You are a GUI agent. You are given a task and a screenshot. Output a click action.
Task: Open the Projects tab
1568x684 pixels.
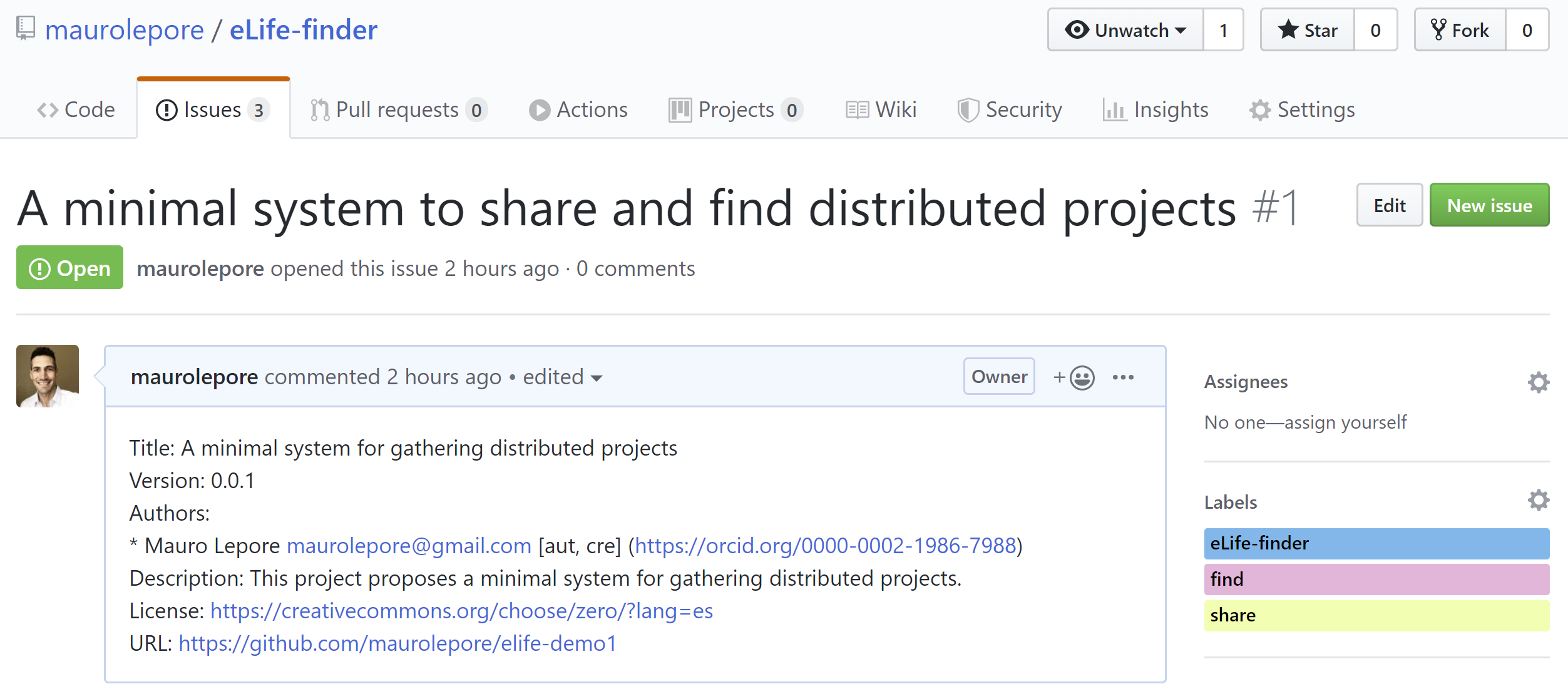point(736,110)
